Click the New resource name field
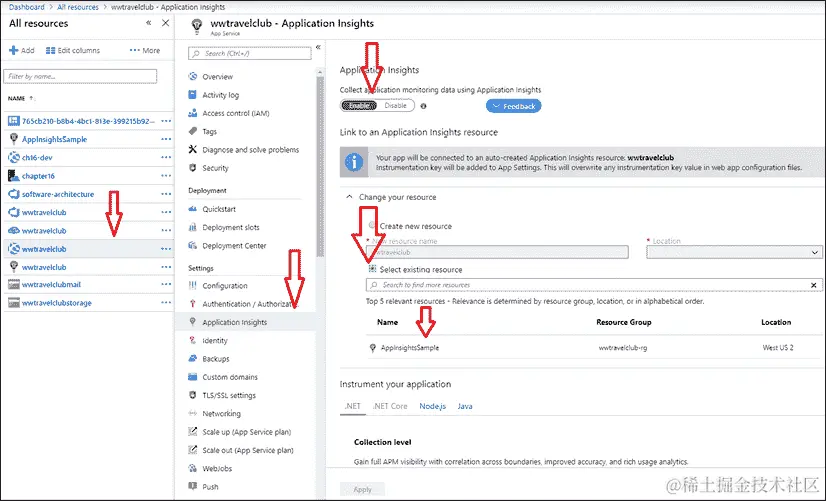 click(497, 252)
